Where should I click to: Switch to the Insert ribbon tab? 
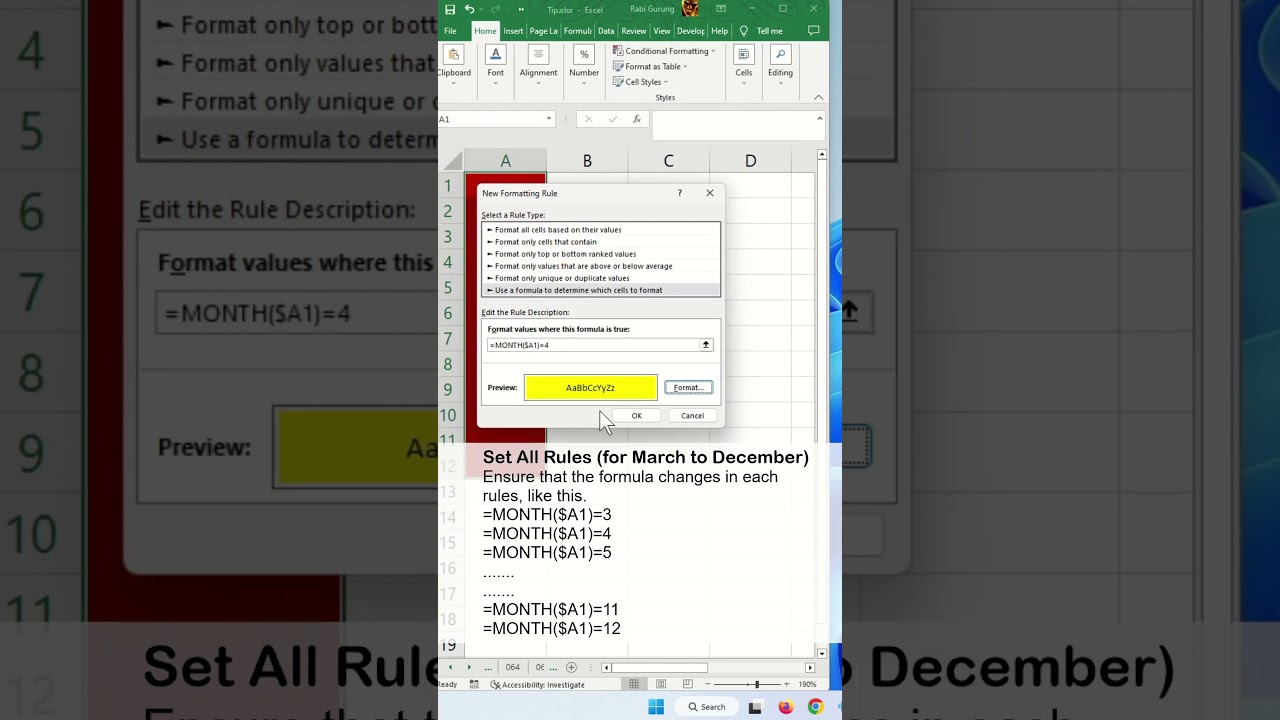click(513, 31)
